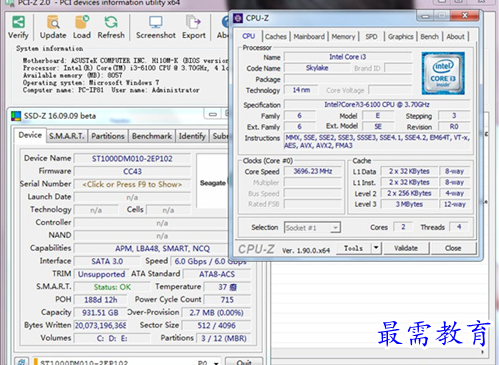Click the Device Name field ST1000DM010-2EP102
The image size is (499, 365).
click(132, 159)
